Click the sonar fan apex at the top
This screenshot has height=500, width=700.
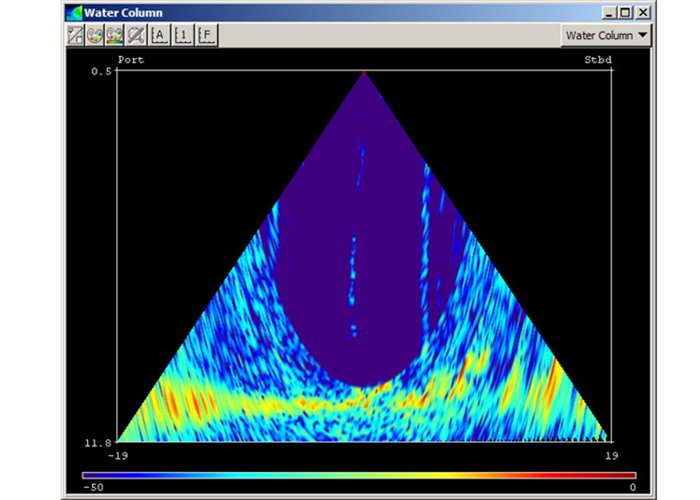[x=364, y=73]
